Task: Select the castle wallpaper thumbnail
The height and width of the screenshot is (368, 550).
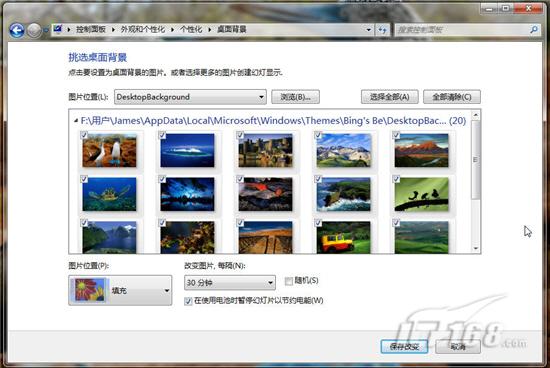Action: pyautogui.click(x=266, y=150)
